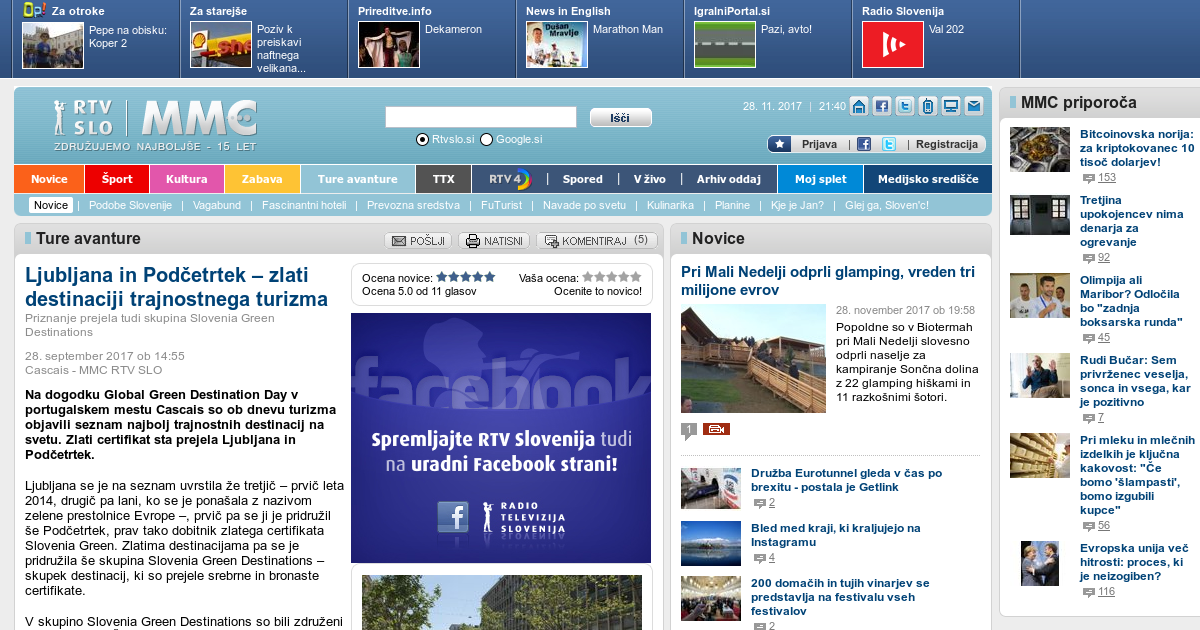The height and width of the screenshot is (630, 1200).
Task: Click the red video camera icon
Action: click(716, 429)
